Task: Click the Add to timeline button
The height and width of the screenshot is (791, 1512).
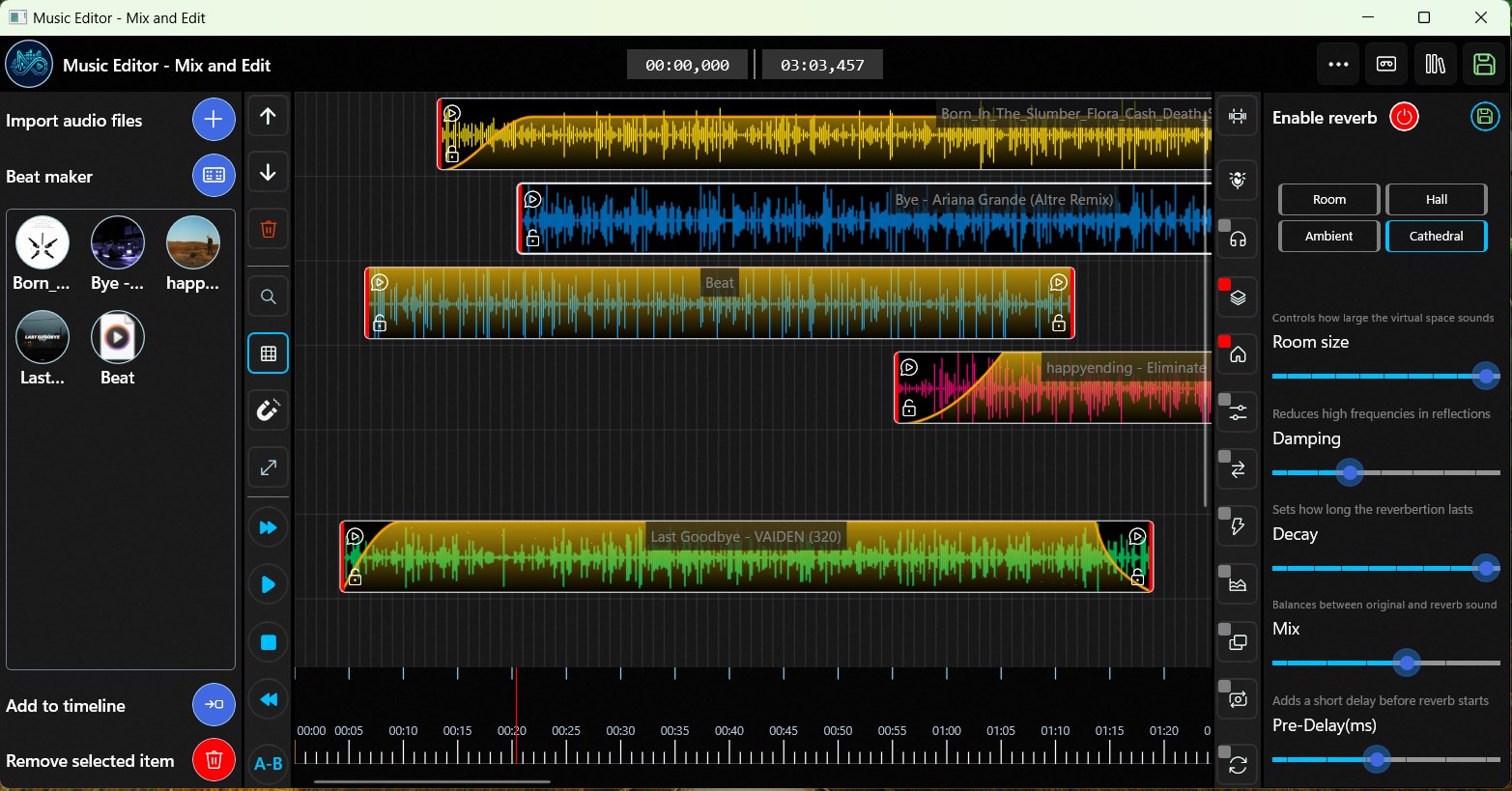Action: (x=214, y=705)
